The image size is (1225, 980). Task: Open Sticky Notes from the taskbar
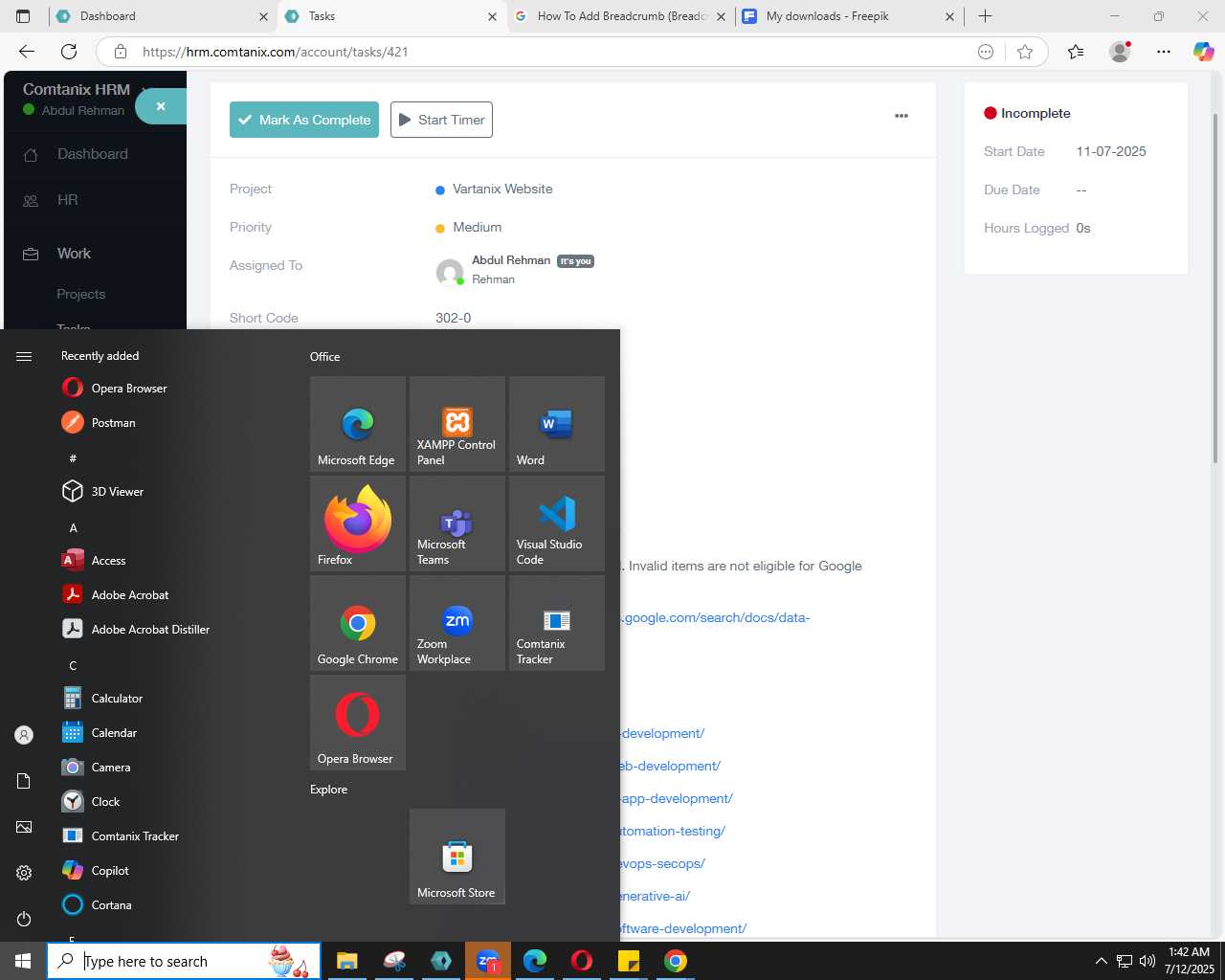tap(629, 961)
